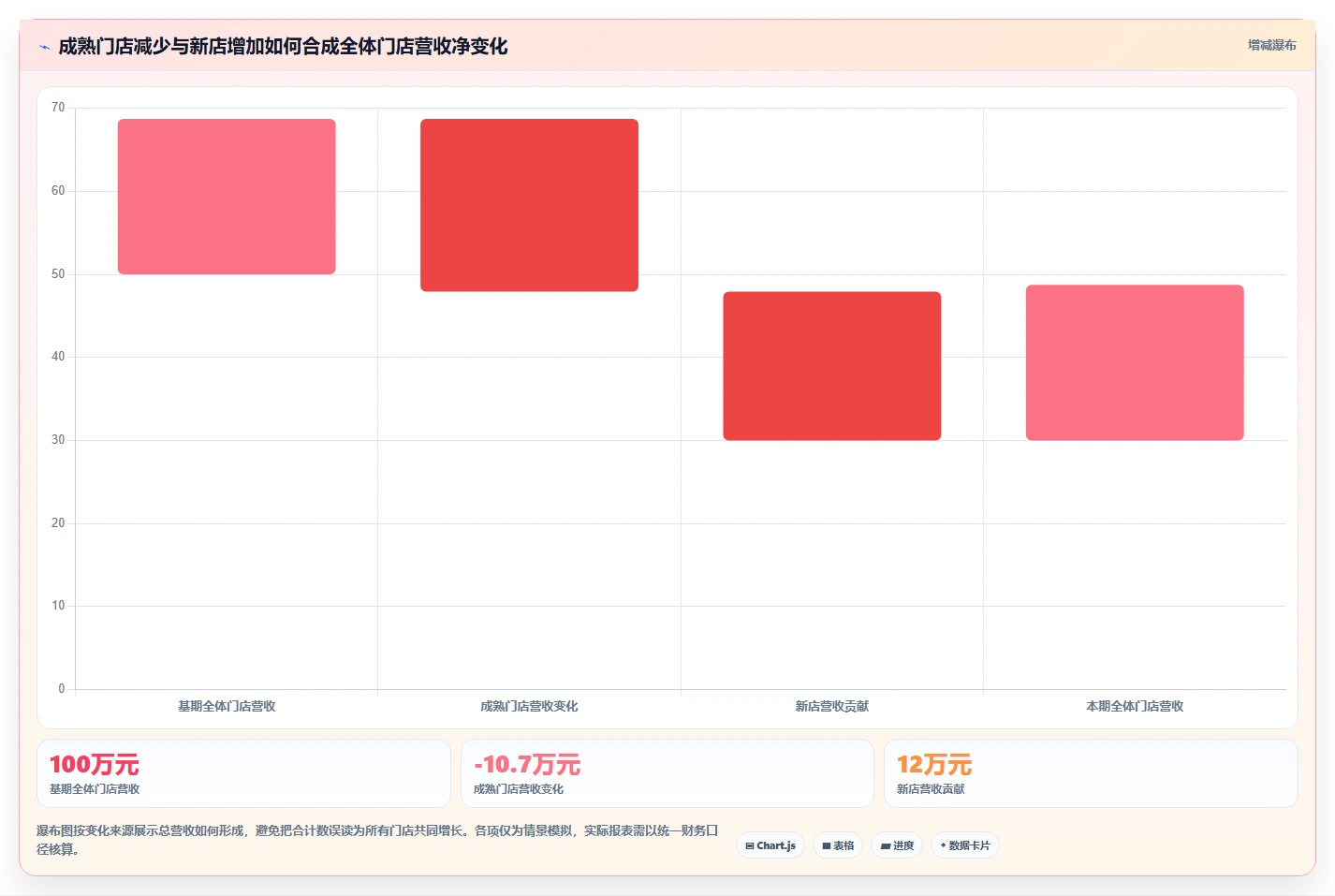Click the 进度 tag chip

click(x=897, y=845)
